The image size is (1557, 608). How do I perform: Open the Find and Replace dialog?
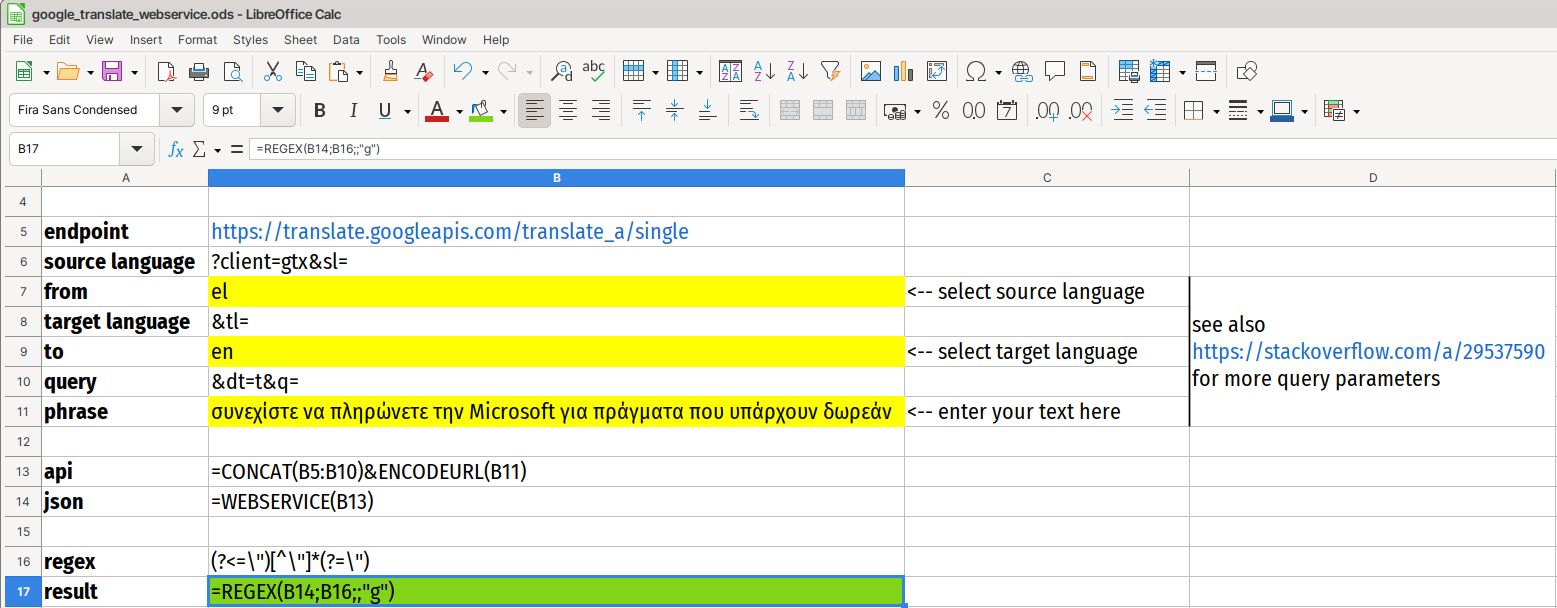pyautogui.click(x=563, y=71)
